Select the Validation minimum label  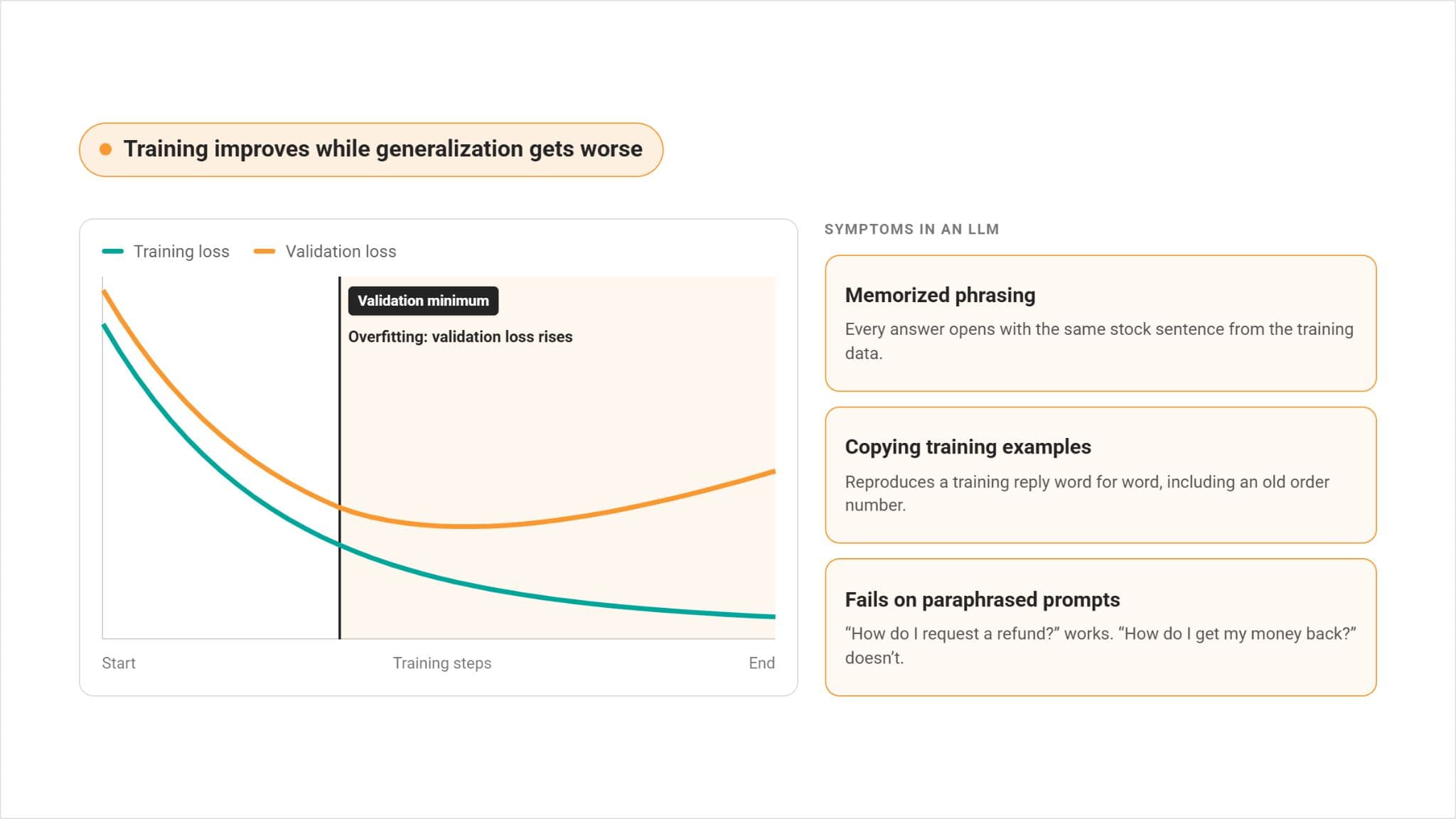pyautogui.click(x=423, y=301)
